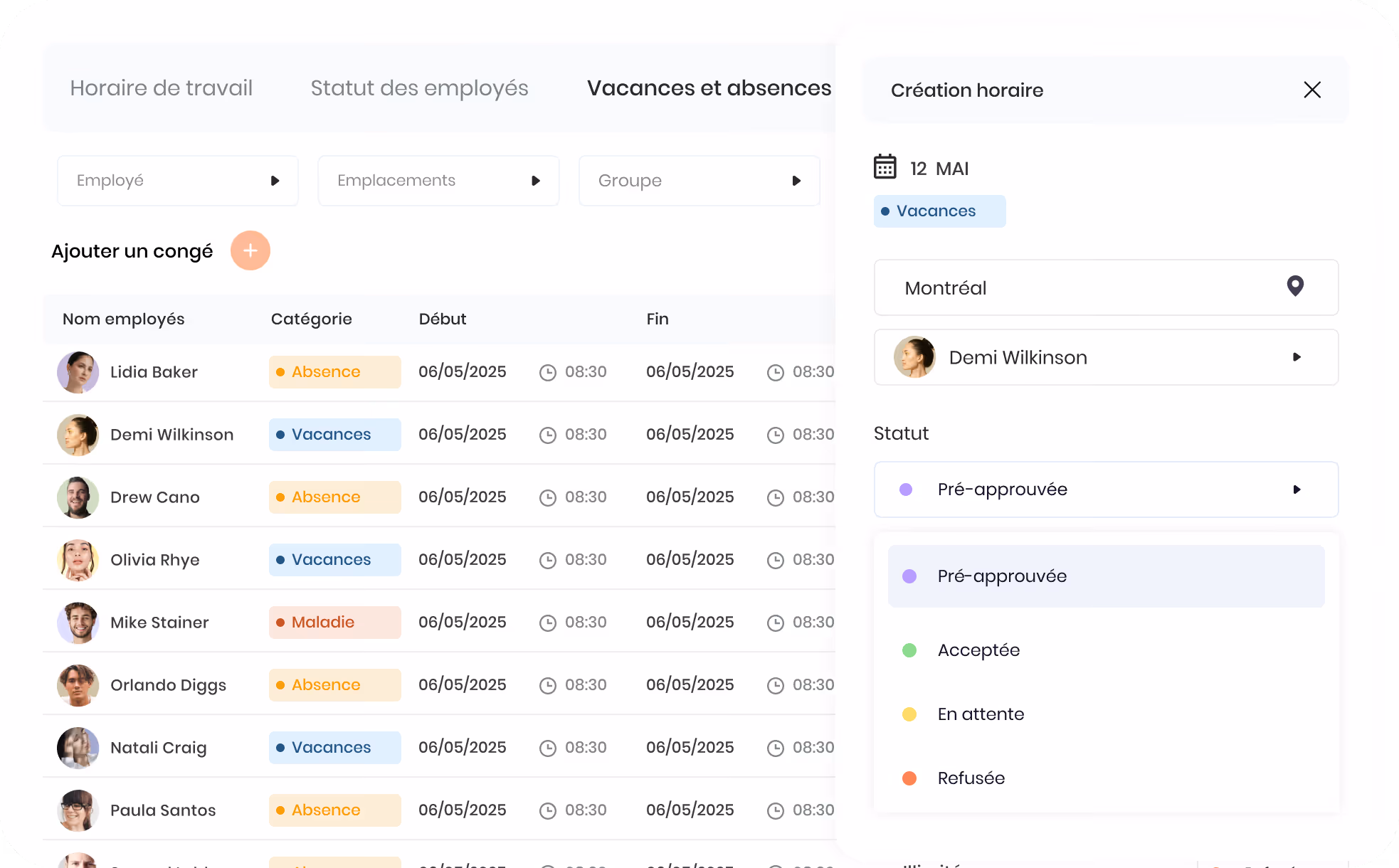Click the start clock icon in Orlando Diggs row
This screenshot has width=1399, height=868.
click(x=547, y=685)
